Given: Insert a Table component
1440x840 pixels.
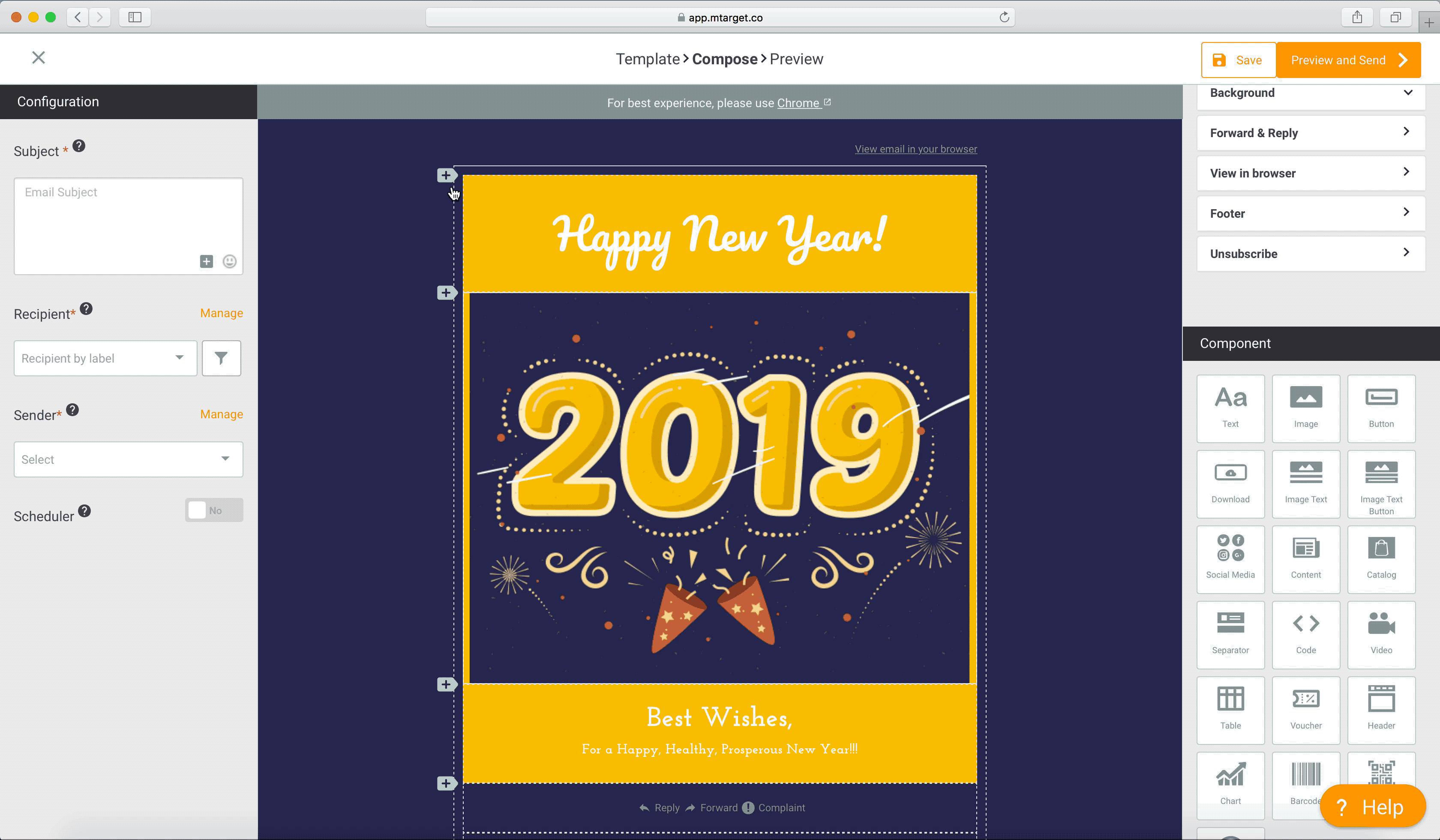Looking at the screenshot, I should tap(1230, 709).
